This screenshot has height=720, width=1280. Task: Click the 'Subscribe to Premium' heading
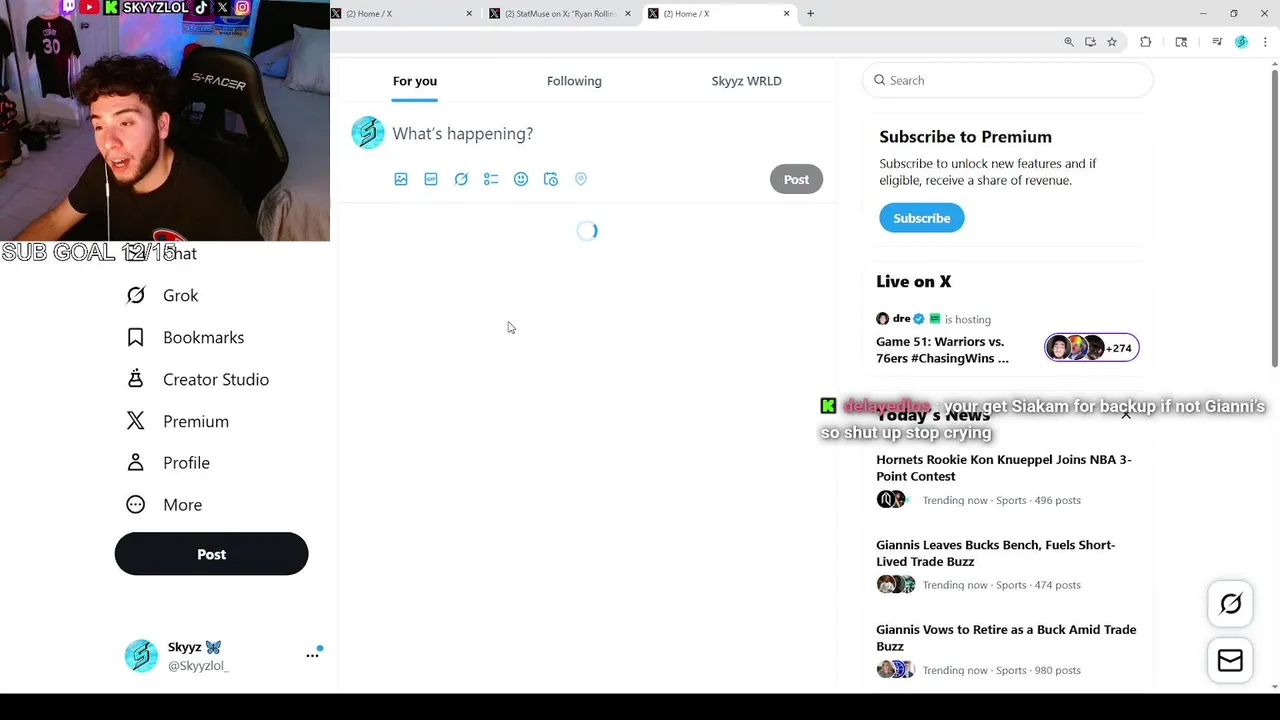click(965, 137)
